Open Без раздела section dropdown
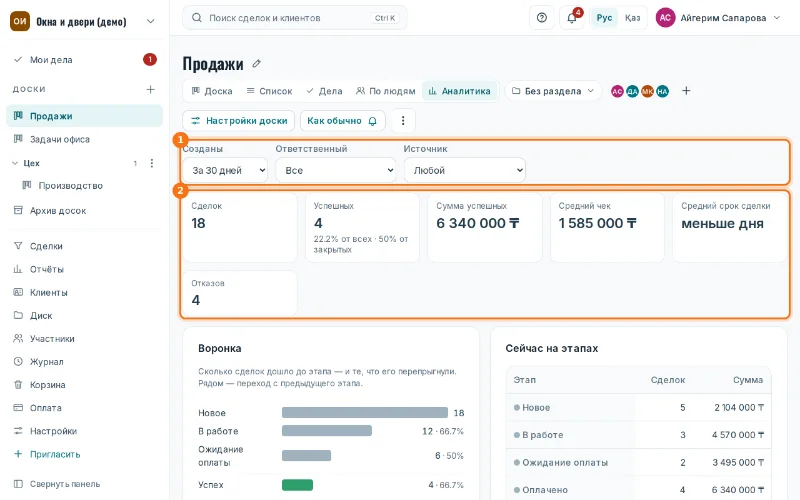Image resolution: width=800 pixels, height=500 pixels. pyautogui.click(x=553, y=91)
